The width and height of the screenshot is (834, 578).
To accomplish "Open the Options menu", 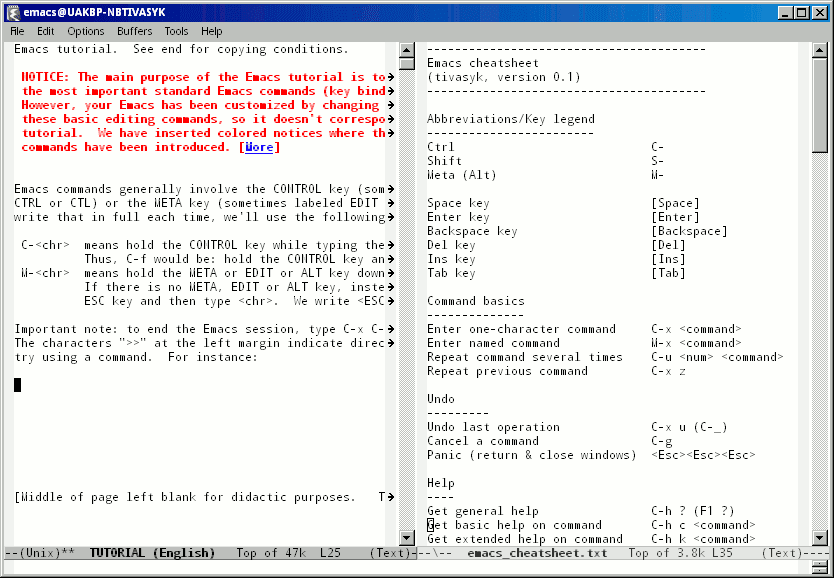I will click(86, 31).
